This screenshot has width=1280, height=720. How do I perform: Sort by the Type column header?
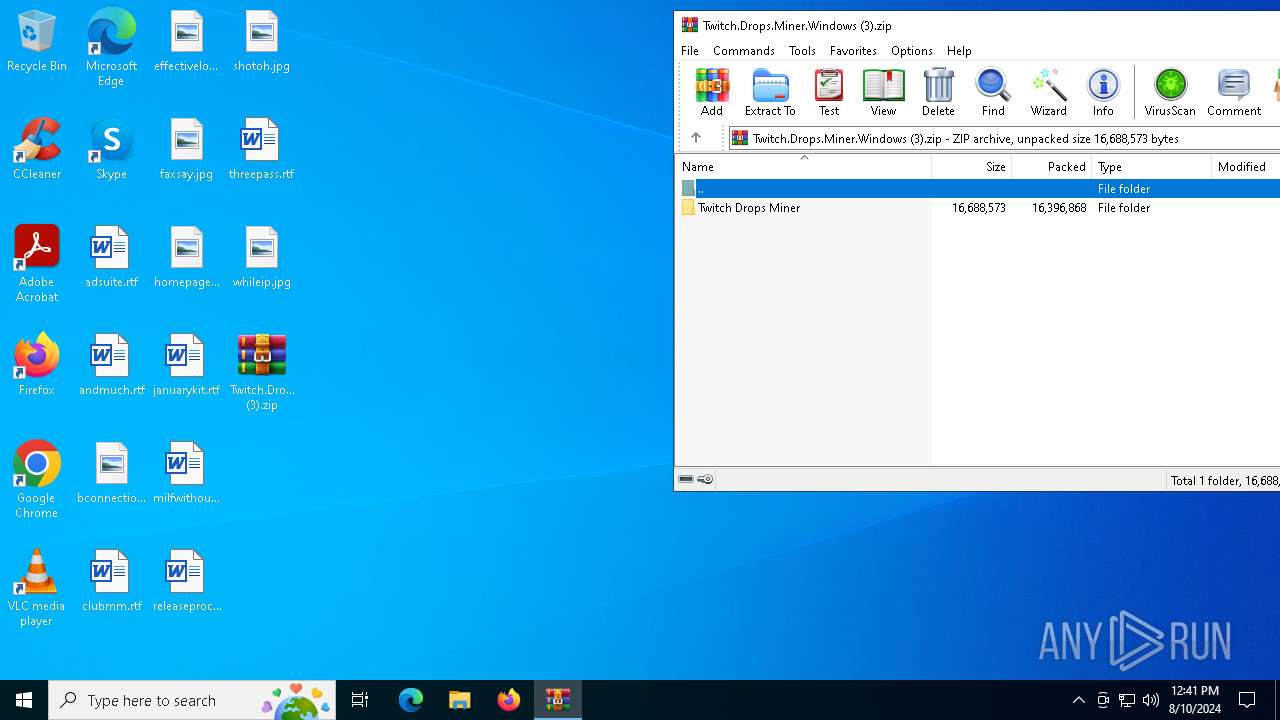[1151, 167]
